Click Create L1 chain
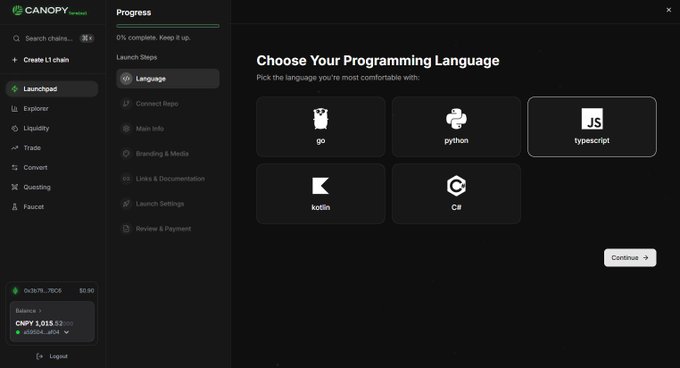Image resolution: width=680 pixels, height=368 pixels. [x=46, y=60]
